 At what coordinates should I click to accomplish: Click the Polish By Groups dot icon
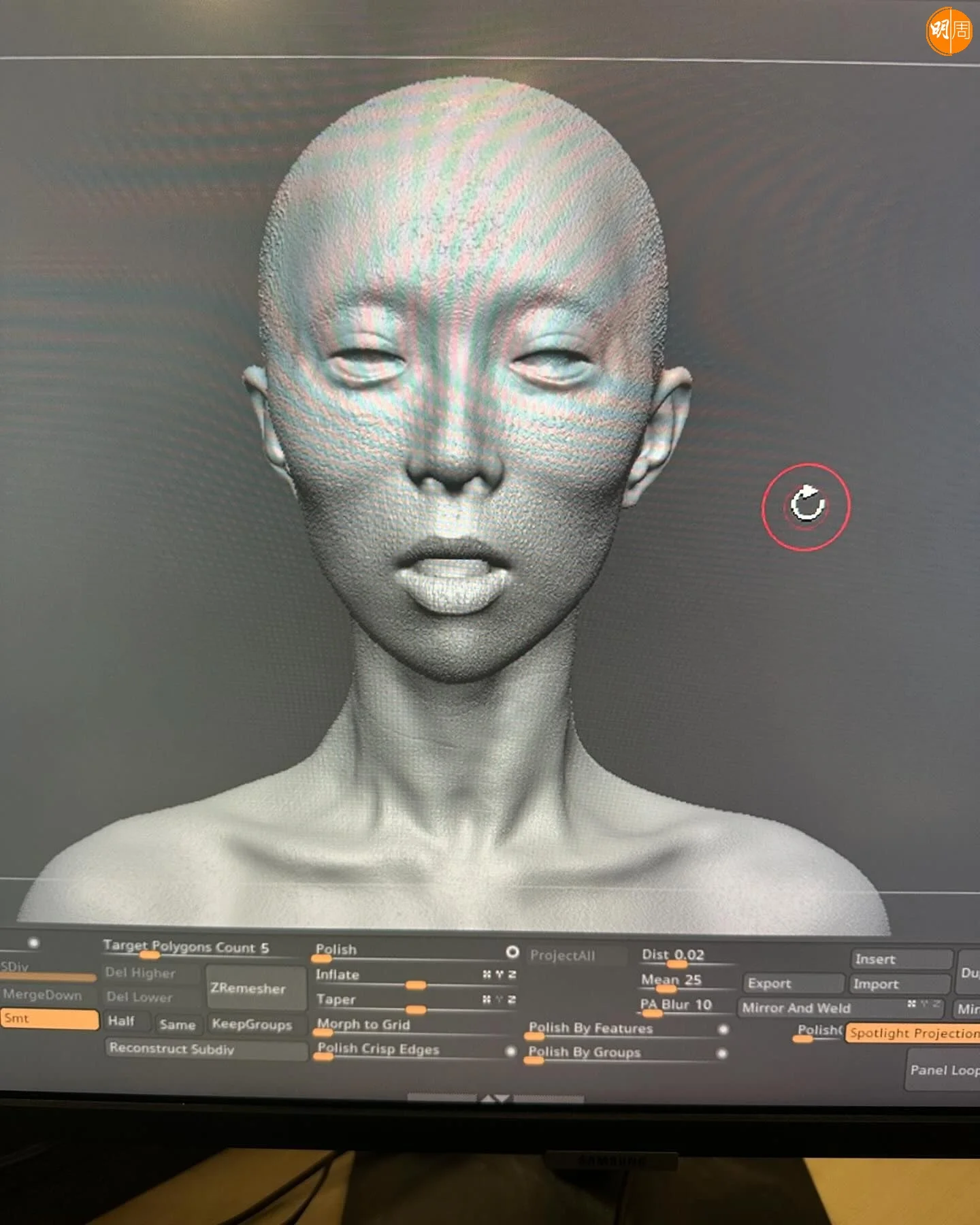point(722,1053)
